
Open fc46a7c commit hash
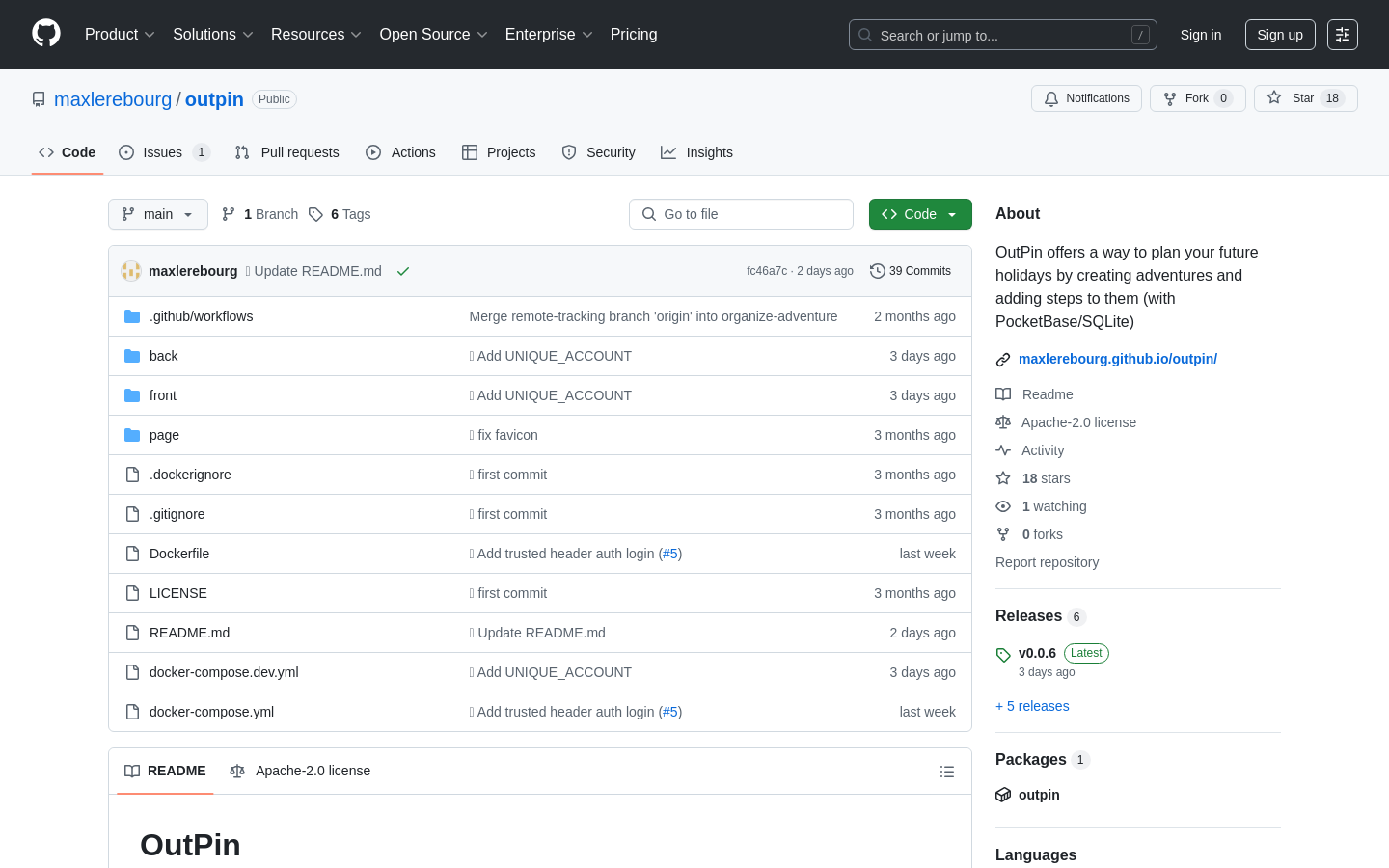[767, 271]
